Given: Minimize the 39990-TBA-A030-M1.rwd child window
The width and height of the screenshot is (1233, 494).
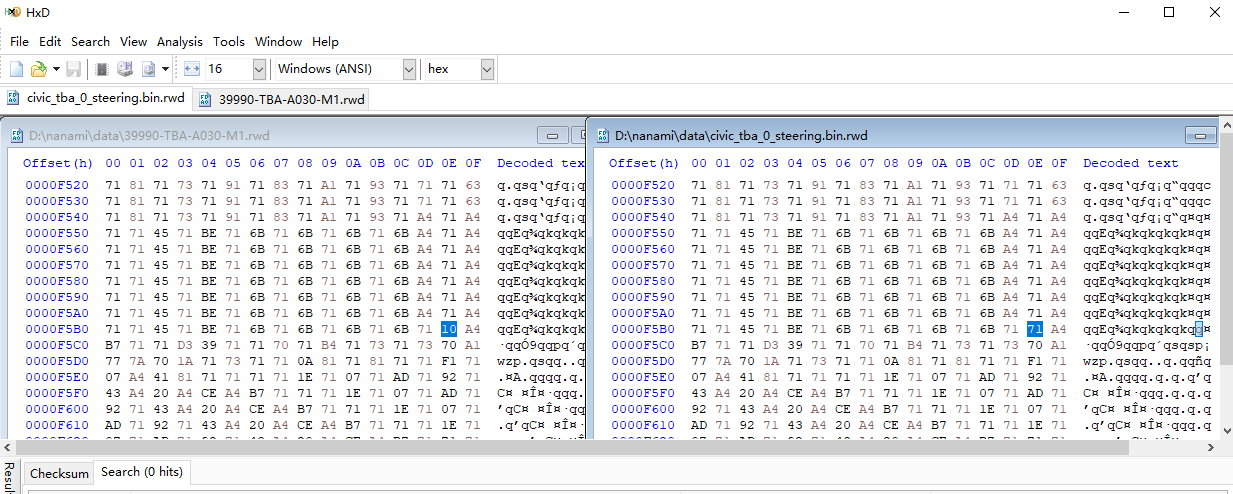Looking at the screenshot, I should click(x=552, y=135).
